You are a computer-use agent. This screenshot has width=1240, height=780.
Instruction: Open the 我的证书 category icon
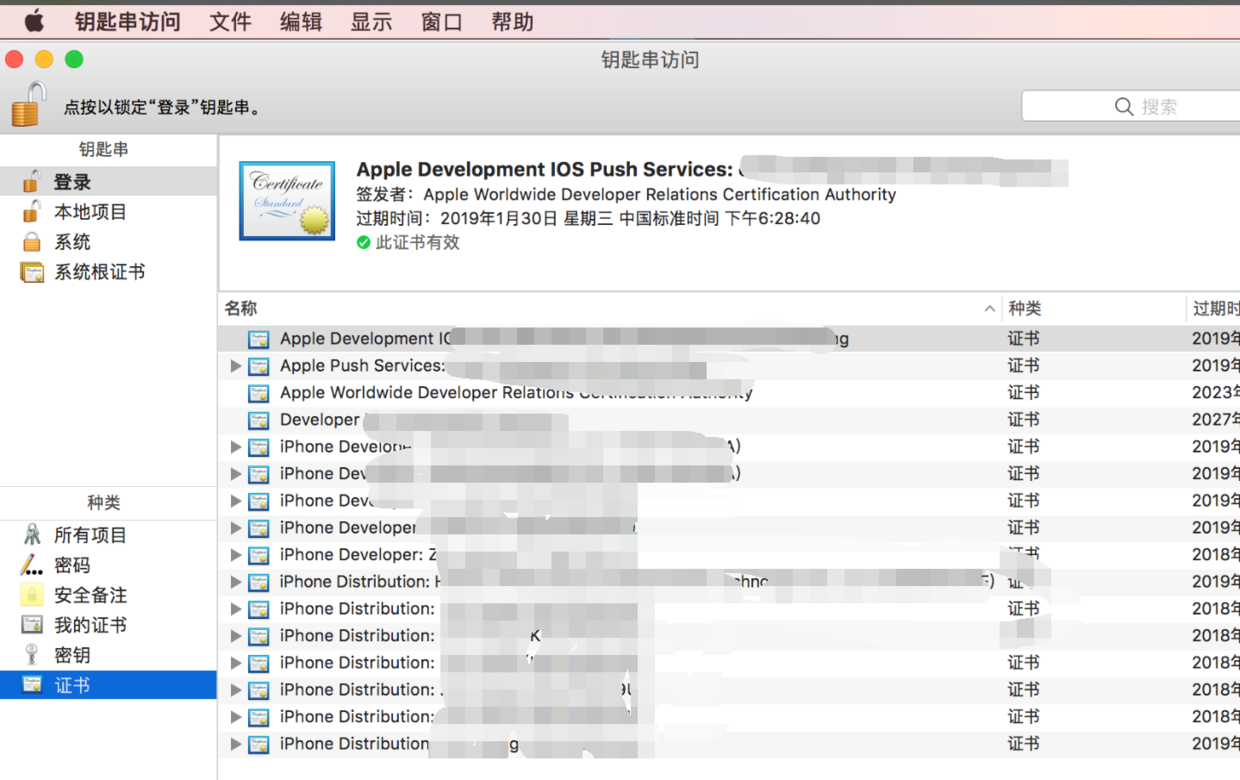point(32,625)
